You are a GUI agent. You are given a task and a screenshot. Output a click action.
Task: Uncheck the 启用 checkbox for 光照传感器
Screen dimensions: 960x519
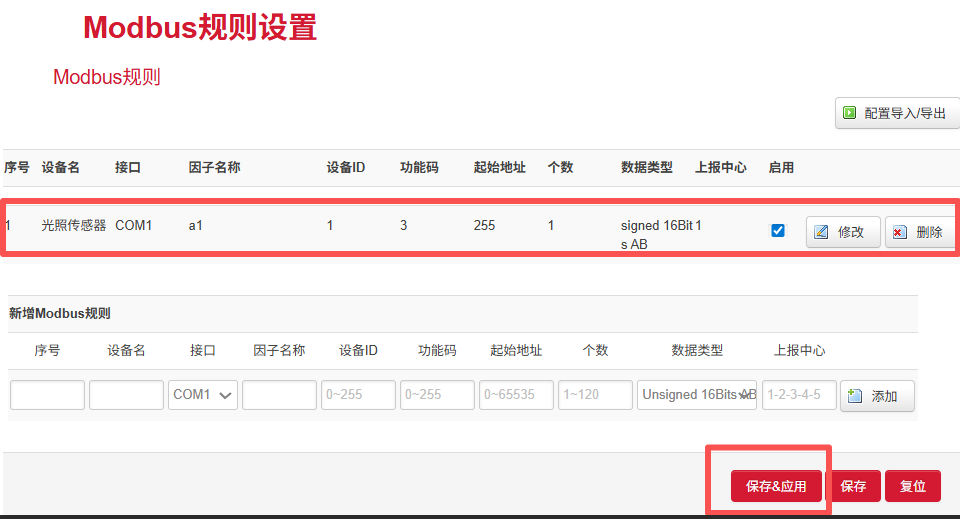point(778,231)
